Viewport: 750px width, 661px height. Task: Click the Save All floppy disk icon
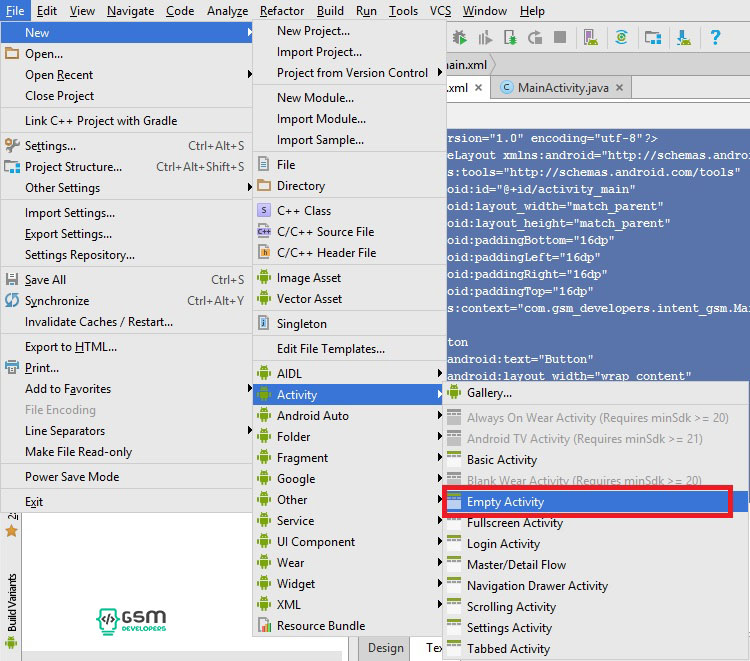click(x=12, y=279)
